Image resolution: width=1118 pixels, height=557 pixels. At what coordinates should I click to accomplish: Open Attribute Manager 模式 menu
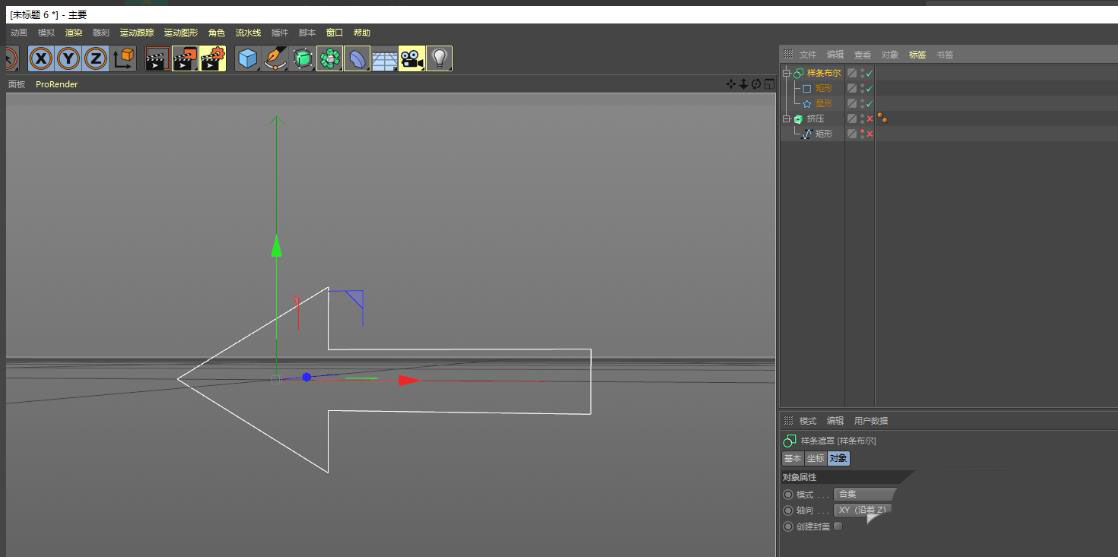[807, 421]
